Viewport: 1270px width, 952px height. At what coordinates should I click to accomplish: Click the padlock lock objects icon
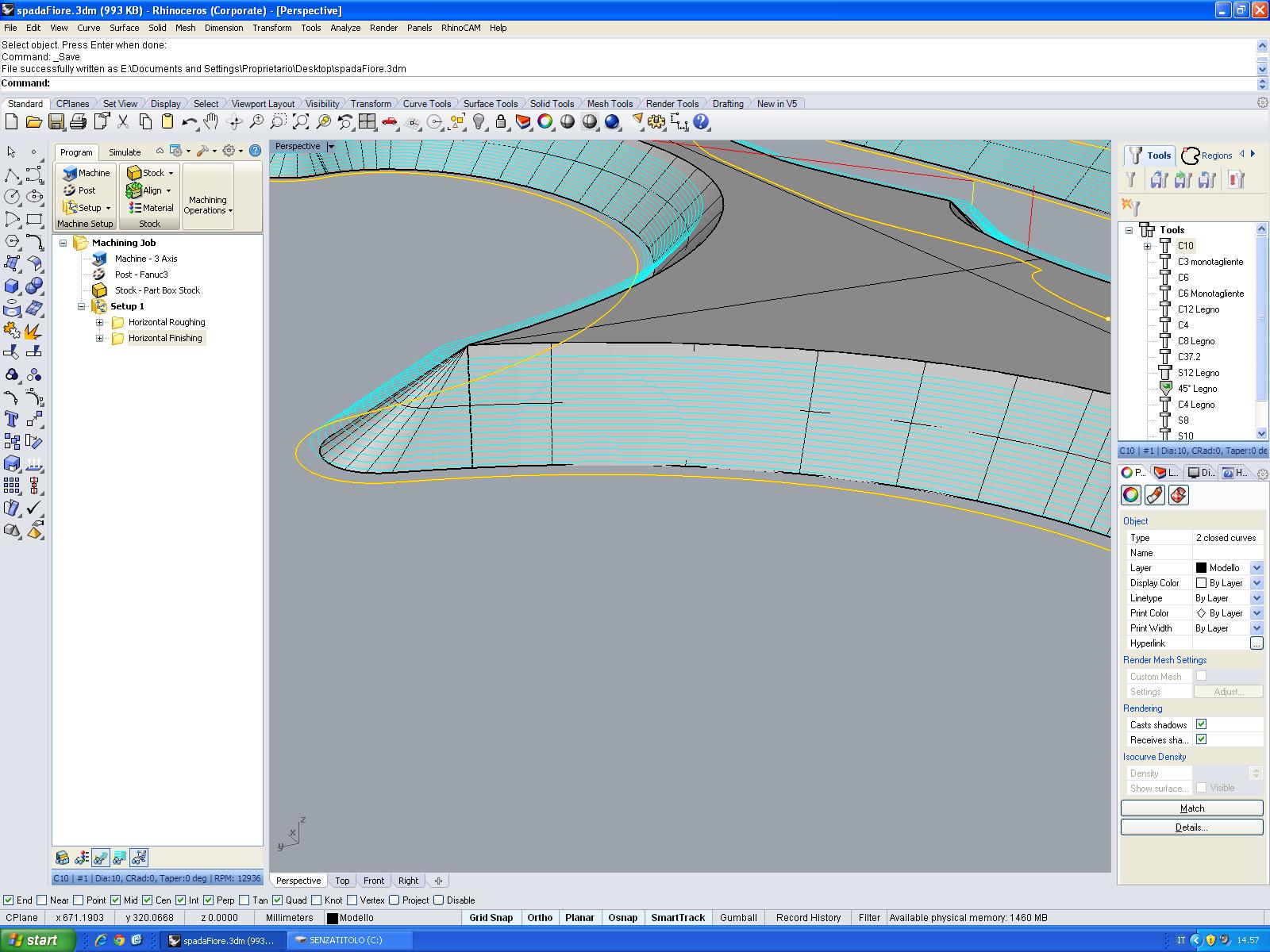tap(501, 121)
